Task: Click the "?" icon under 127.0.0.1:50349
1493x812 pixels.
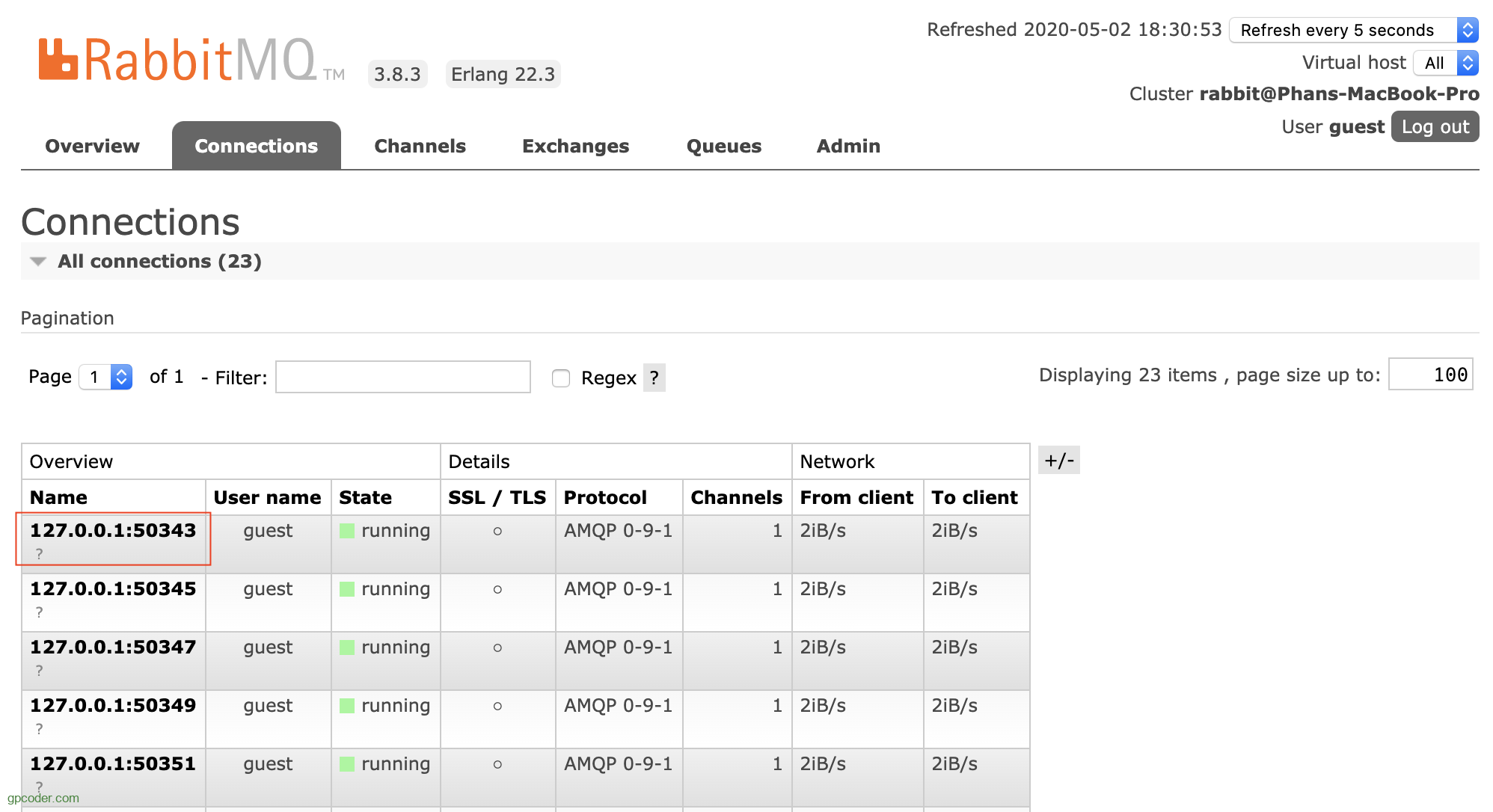Action: click(38, 728)
